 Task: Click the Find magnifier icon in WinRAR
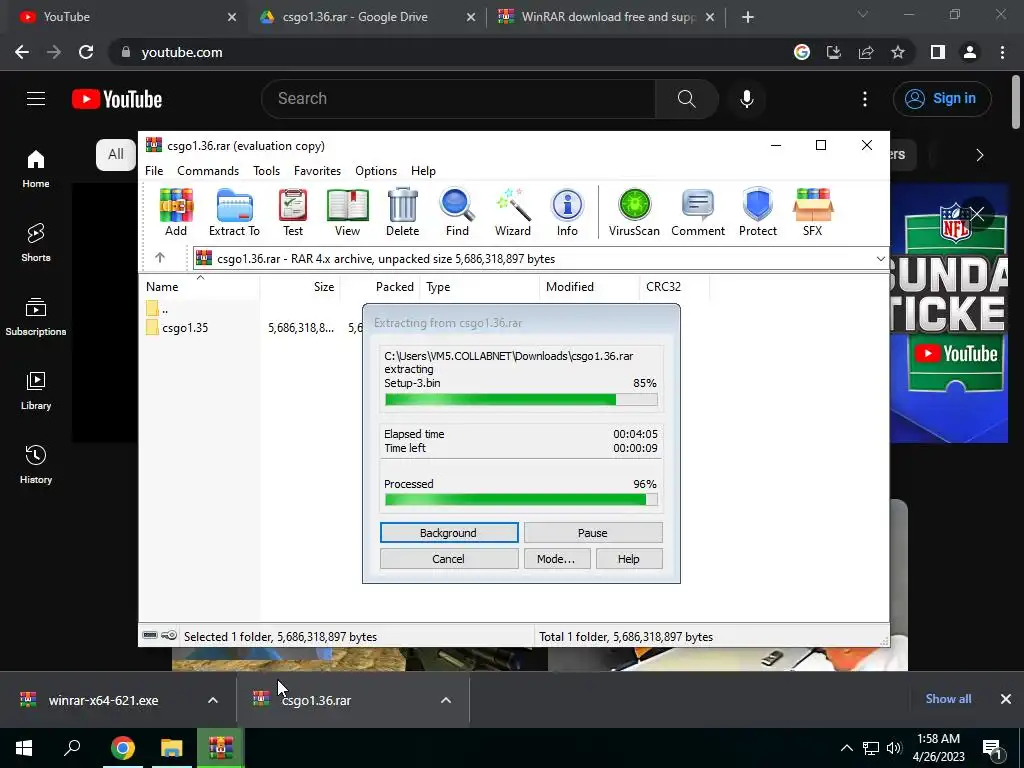(457, 212)
